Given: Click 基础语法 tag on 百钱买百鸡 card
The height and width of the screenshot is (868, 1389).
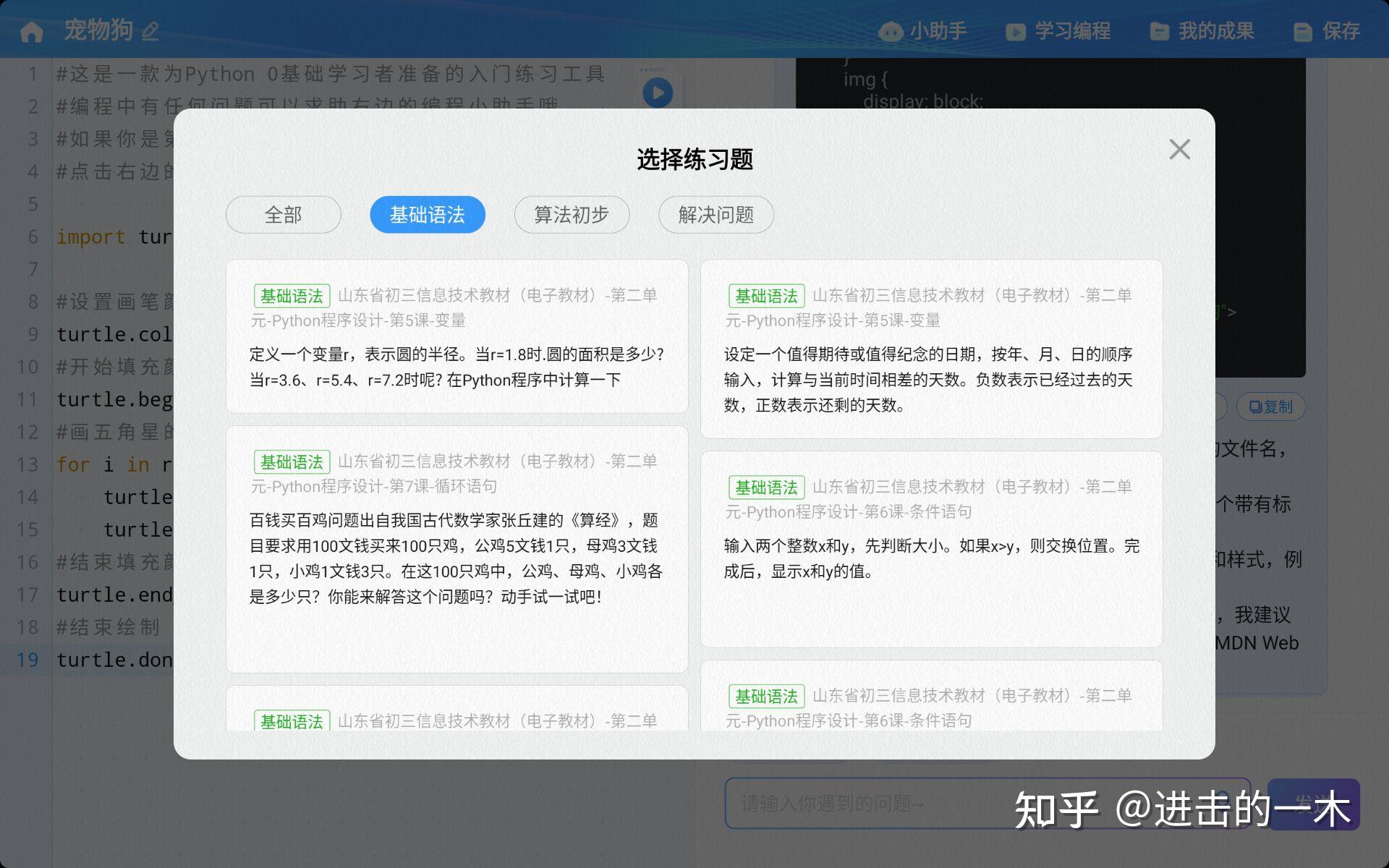Looking at the screenshot, I should click(x=292, y=462).
